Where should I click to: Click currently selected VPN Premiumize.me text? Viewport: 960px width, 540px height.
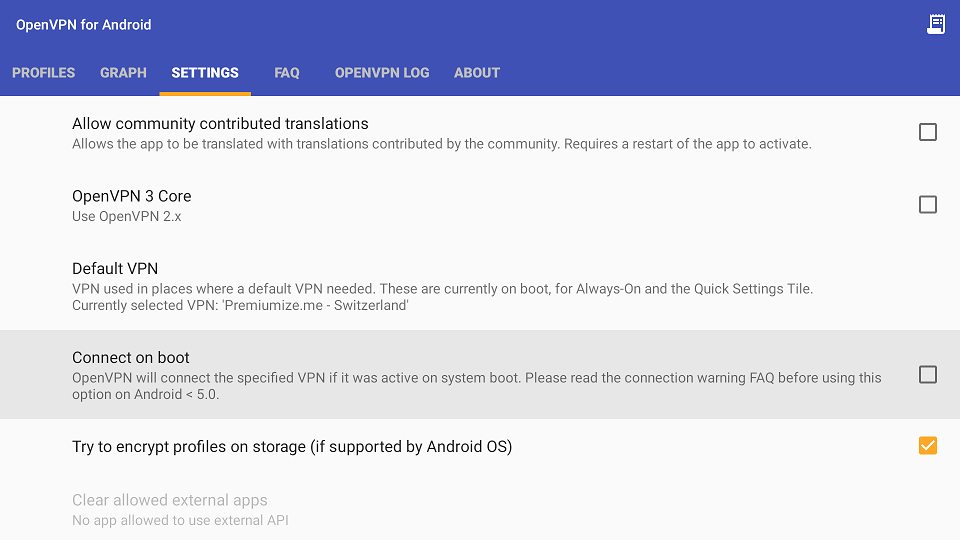point(240,306)
